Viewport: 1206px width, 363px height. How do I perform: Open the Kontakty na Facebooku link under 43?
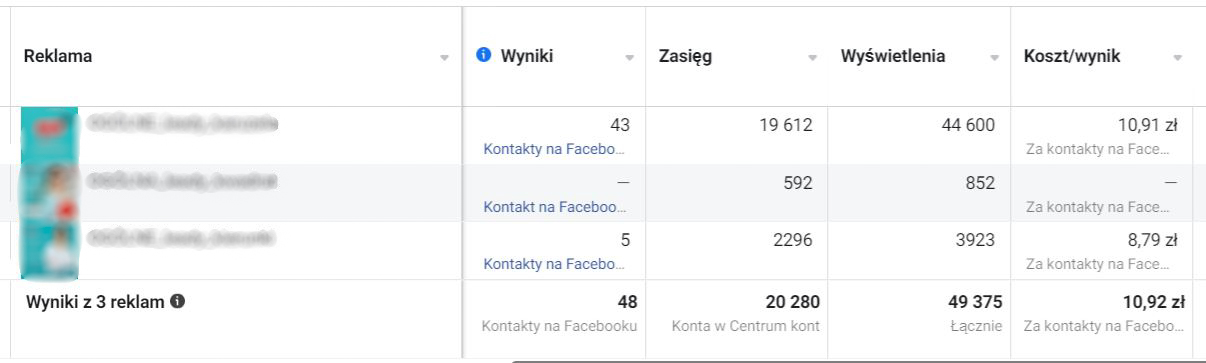point(555,149)
